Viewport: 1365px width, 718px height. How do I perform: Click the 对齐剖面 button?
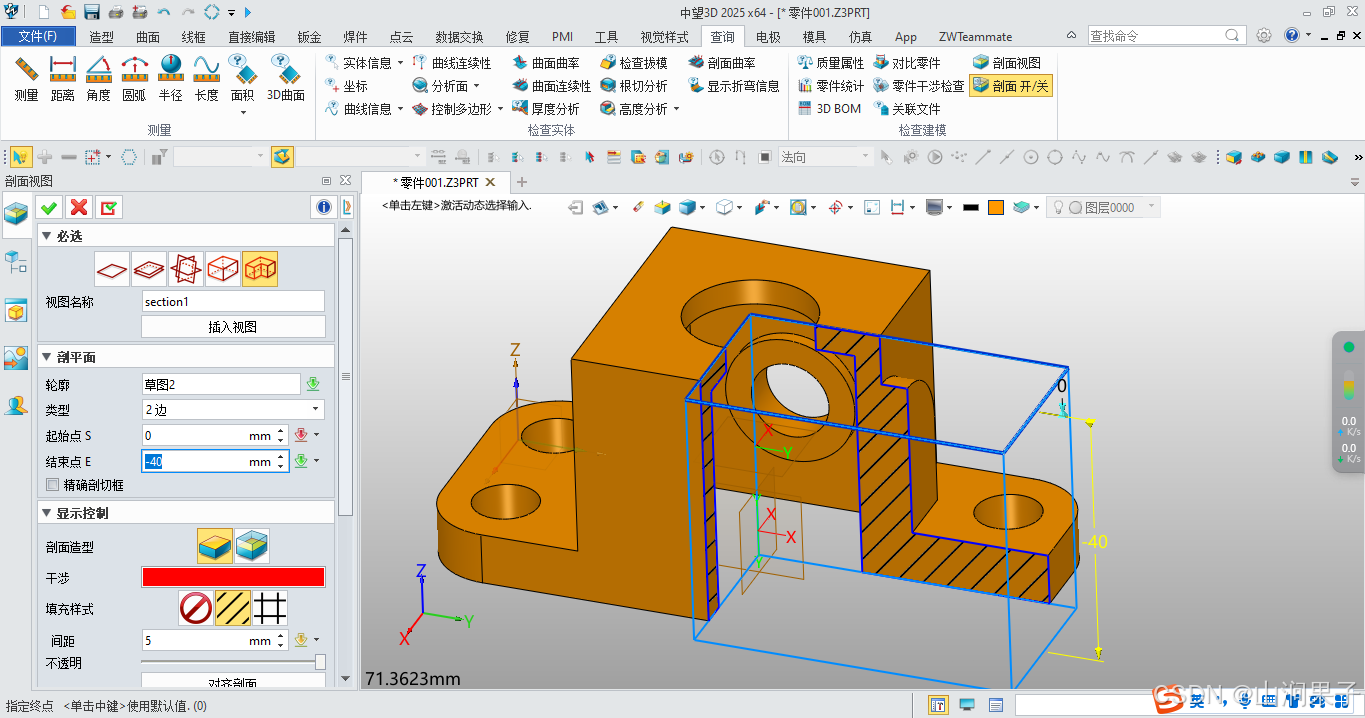pyautogui.click(x=233, y=682)
